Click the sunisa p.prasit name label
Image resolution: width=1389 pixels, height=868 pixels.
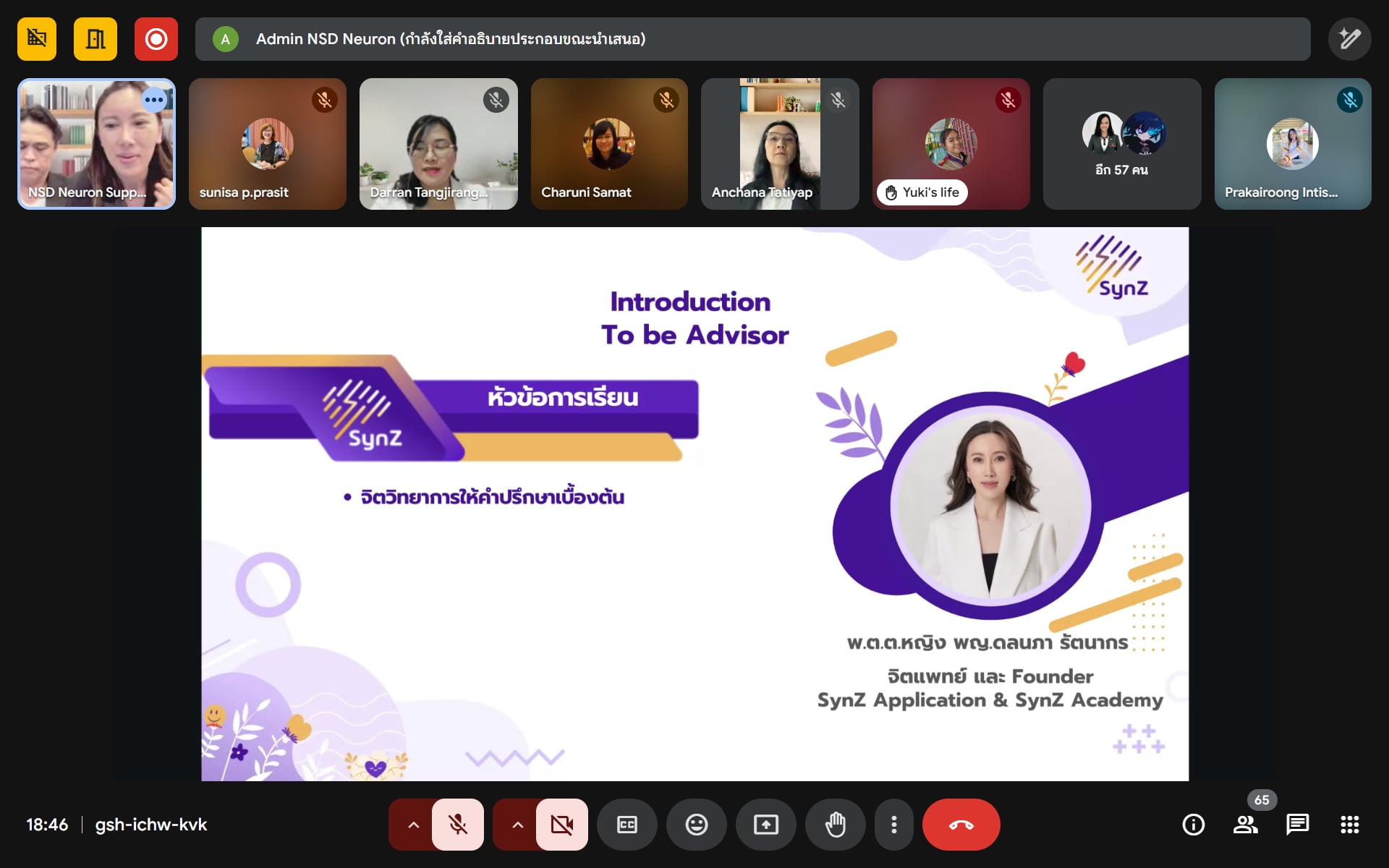pos(244,192)
